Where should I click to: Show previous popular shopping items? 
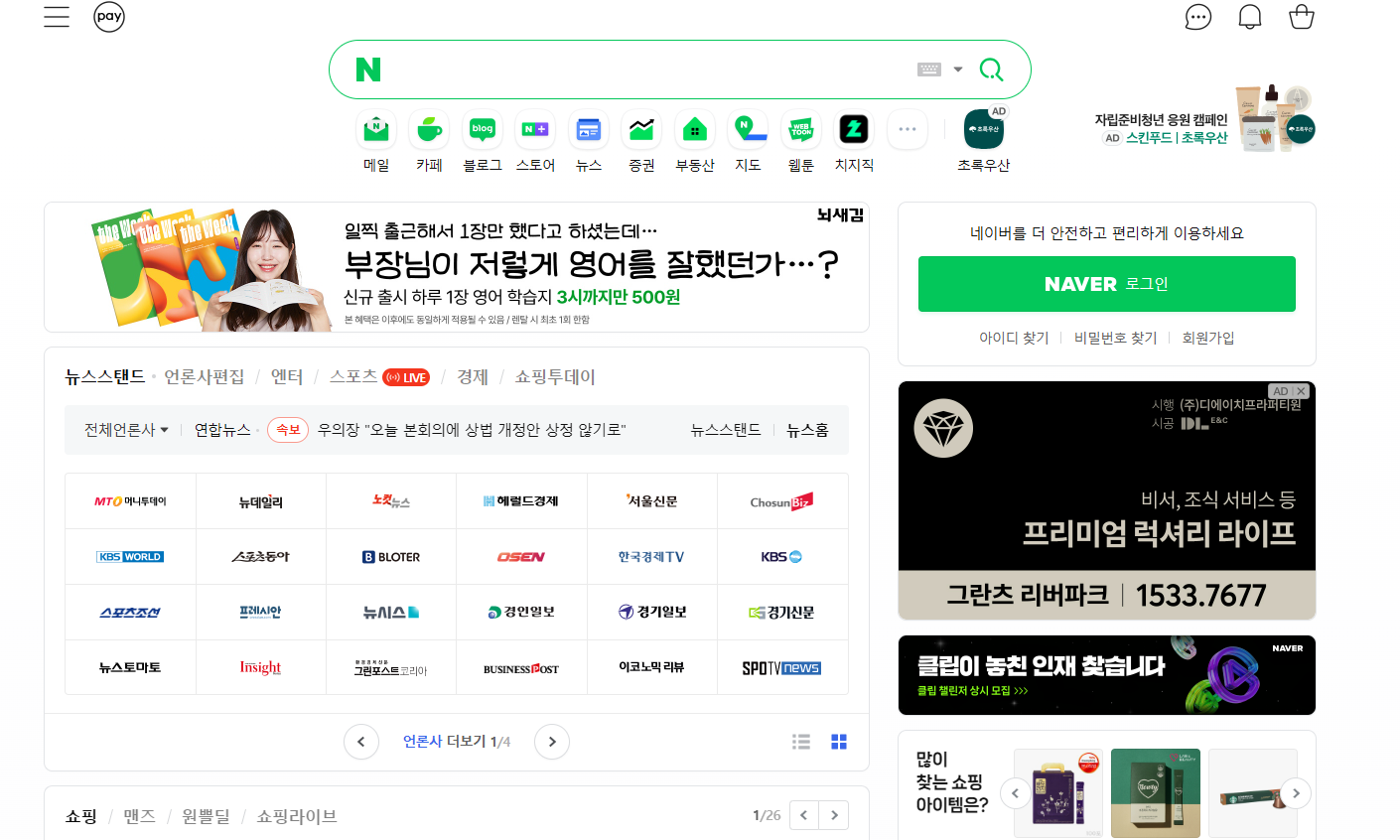coord(1015,793)
